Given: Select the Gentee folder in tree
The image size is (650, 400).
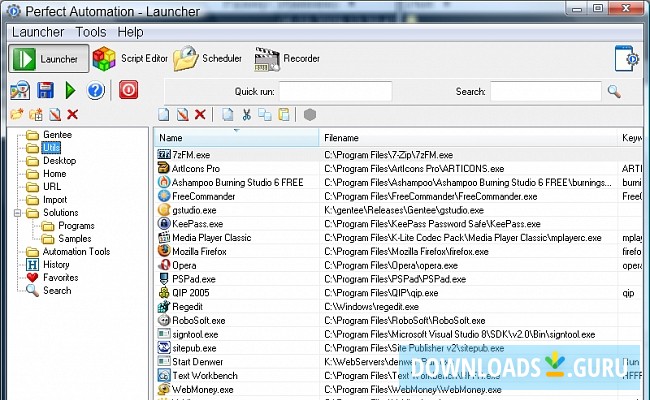Looking at the screenshot, I should 58,135.
